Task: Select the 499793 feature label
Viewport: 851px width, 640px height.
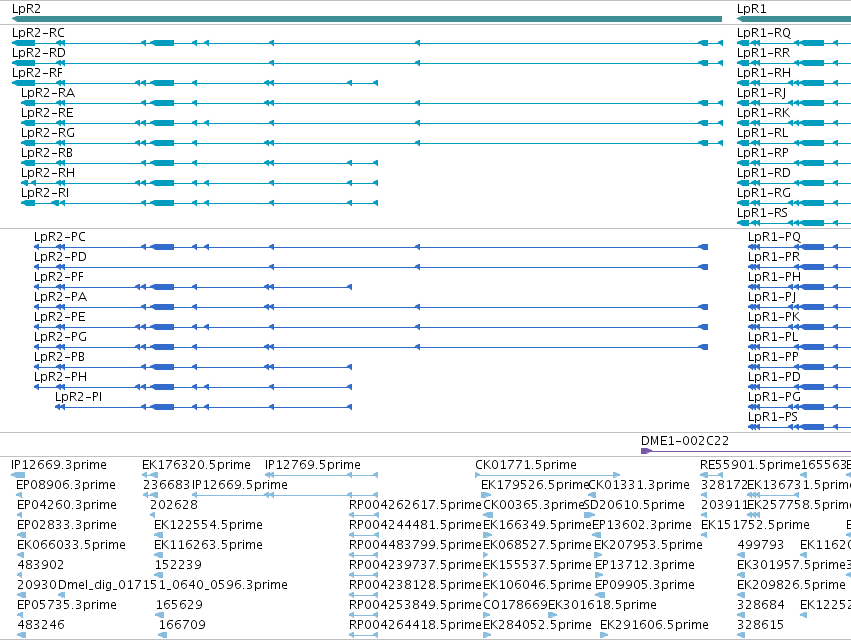Action: tap(760, 546)
